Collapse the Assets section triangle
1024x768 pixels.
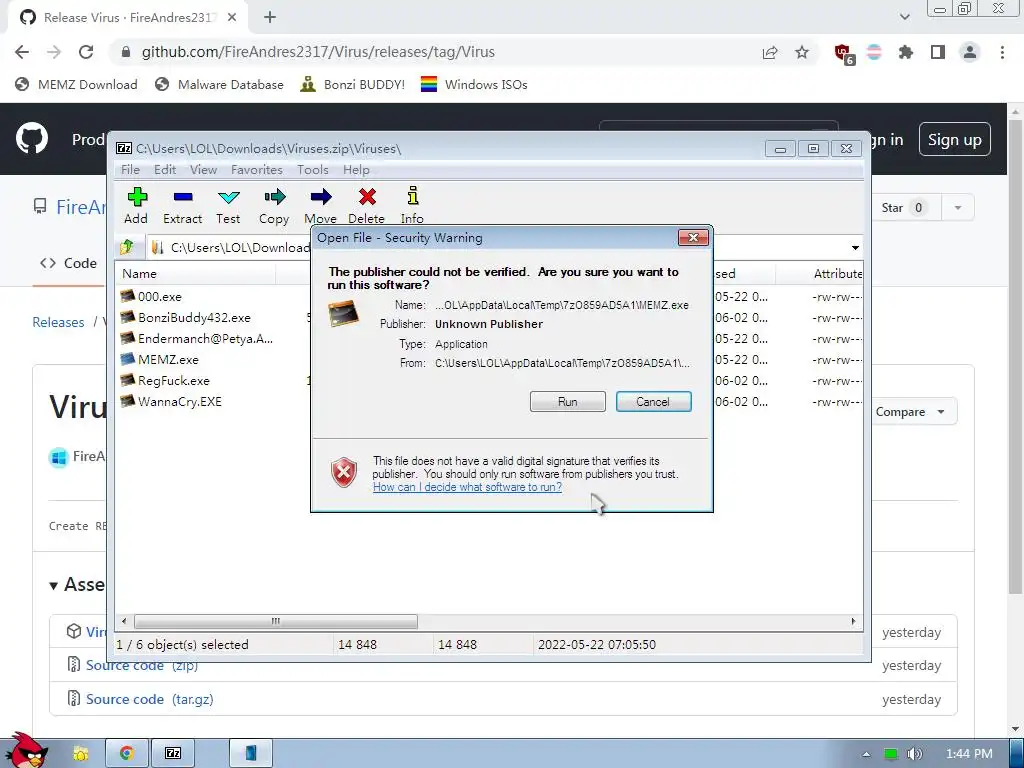click(x=54, y=586)
